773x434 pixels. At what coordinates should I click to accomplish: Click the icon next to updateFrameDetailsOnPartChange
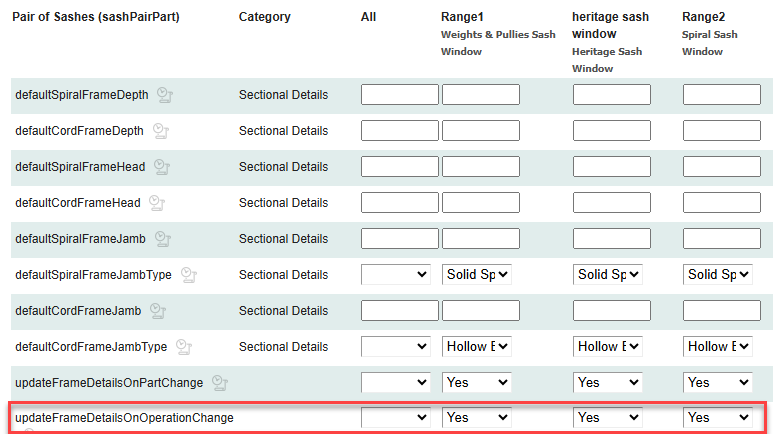click(x=221, y=383)
